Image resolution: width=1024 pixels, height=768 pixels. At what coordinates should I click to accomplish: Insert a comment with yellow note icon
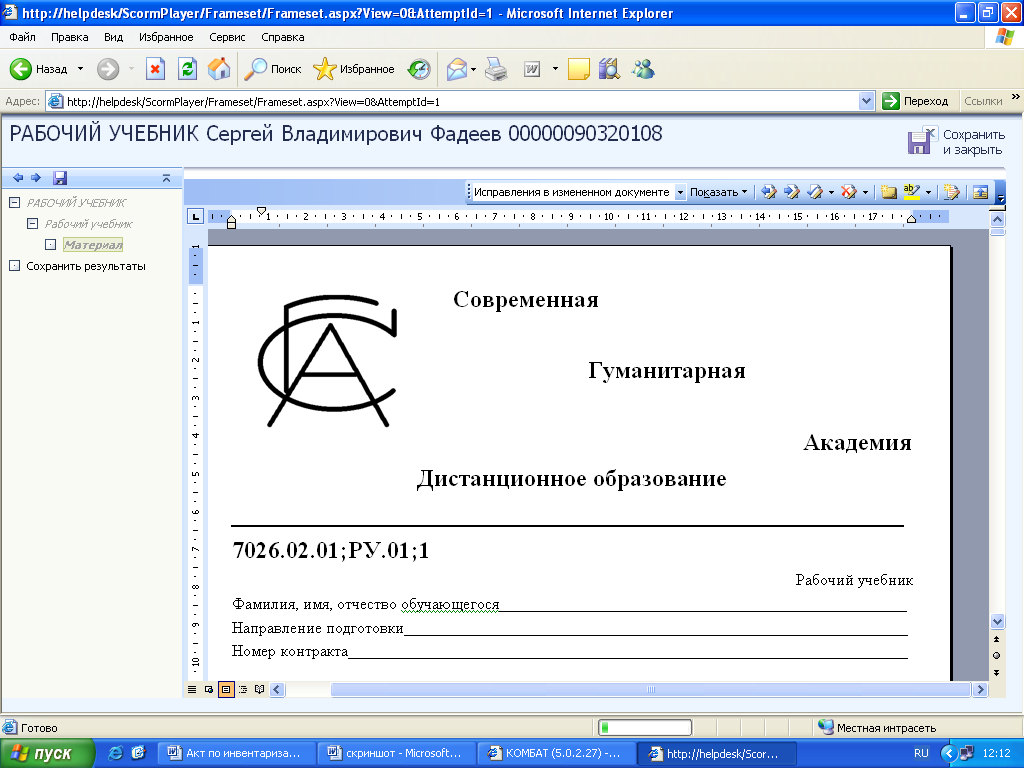[x=888, y=192]
